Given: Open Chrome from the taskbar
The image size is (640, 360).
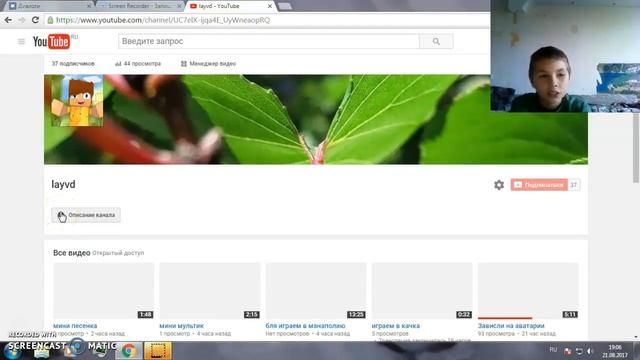Looking at the screenshot, I should 129,351.
